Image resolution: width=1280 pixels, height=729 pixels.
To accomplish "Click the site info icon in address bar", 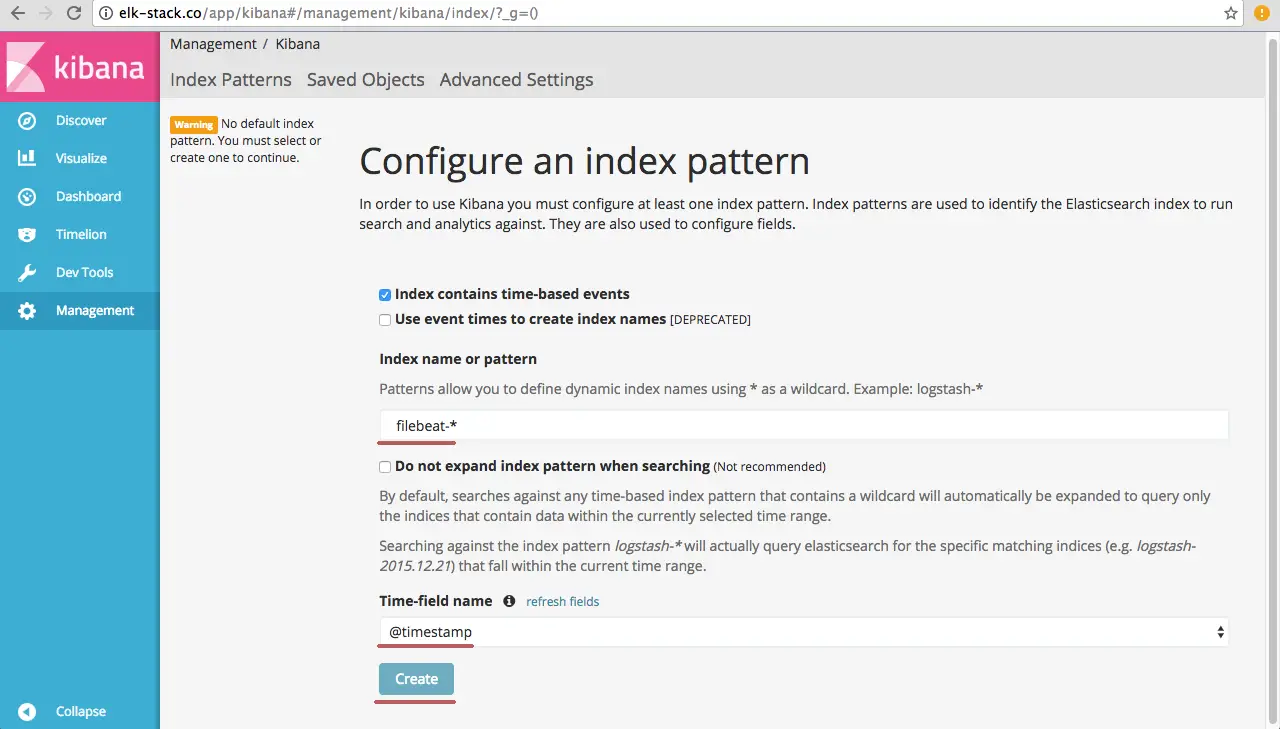I will (x=106, y=14).
